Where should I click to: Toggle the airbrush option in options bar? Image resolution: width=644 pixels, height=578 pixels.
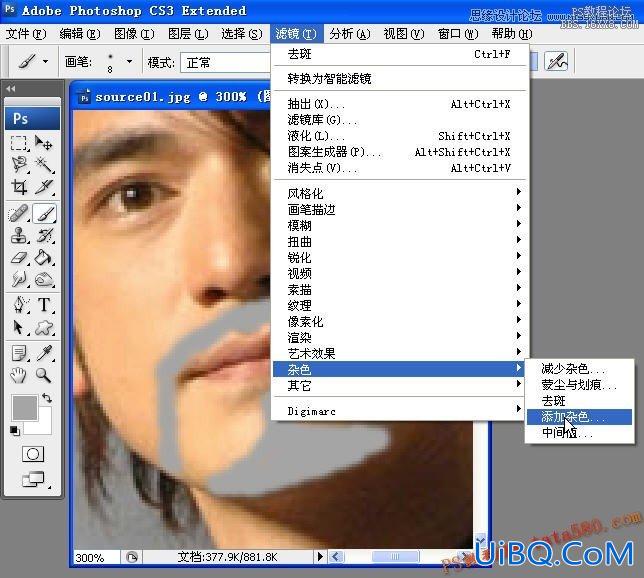[x=556, y=62]
